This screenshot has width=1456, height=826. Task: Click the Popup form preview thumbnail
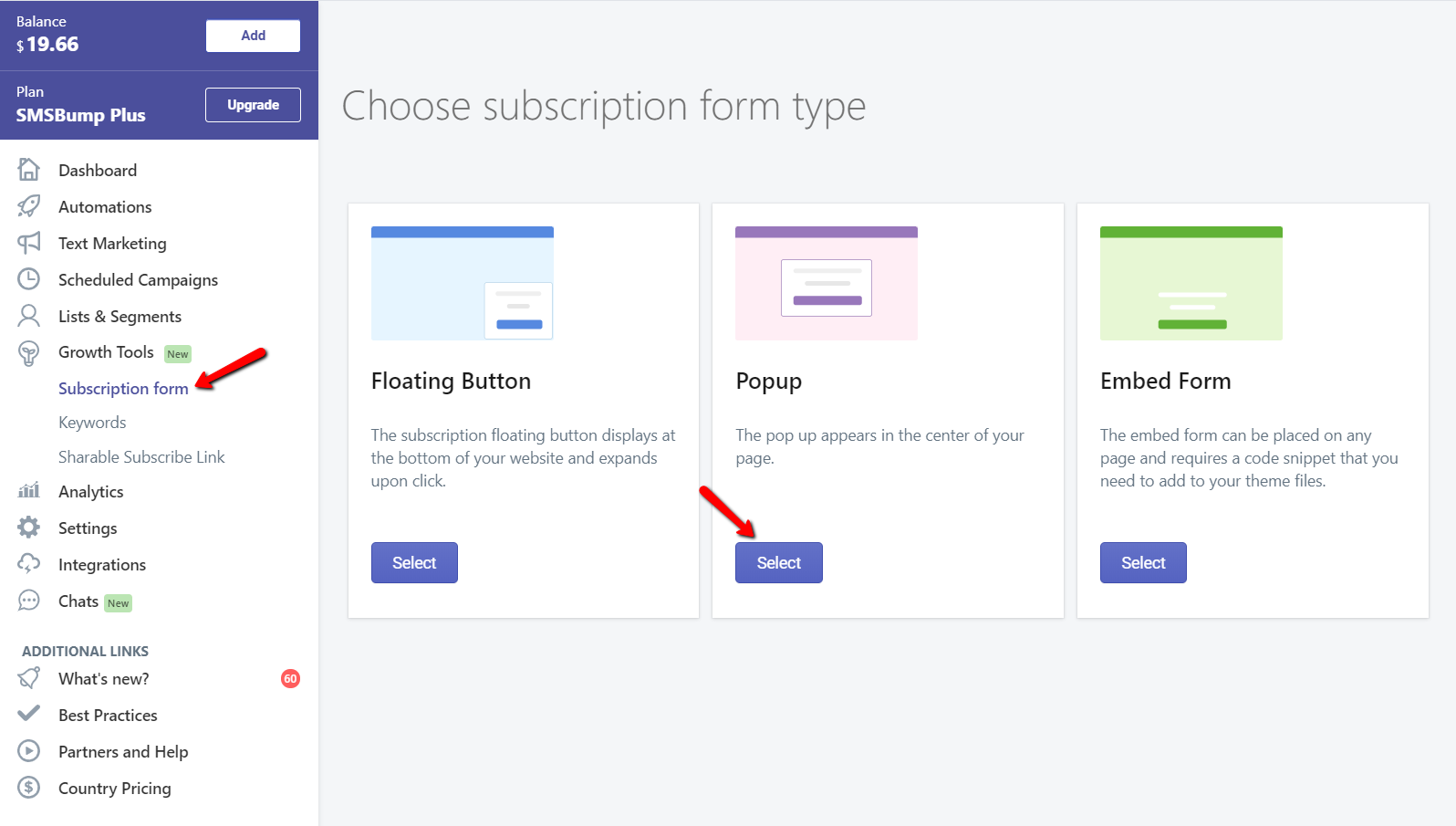coord(827,283)
